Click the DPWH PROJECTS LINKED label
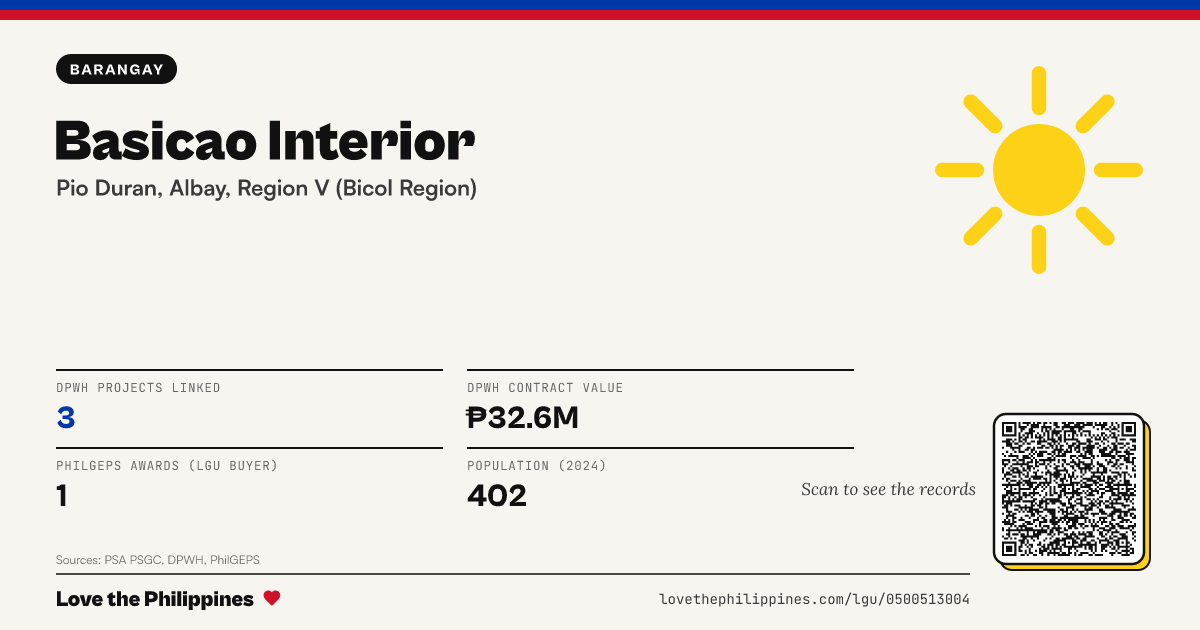 [x=138, y=388]
